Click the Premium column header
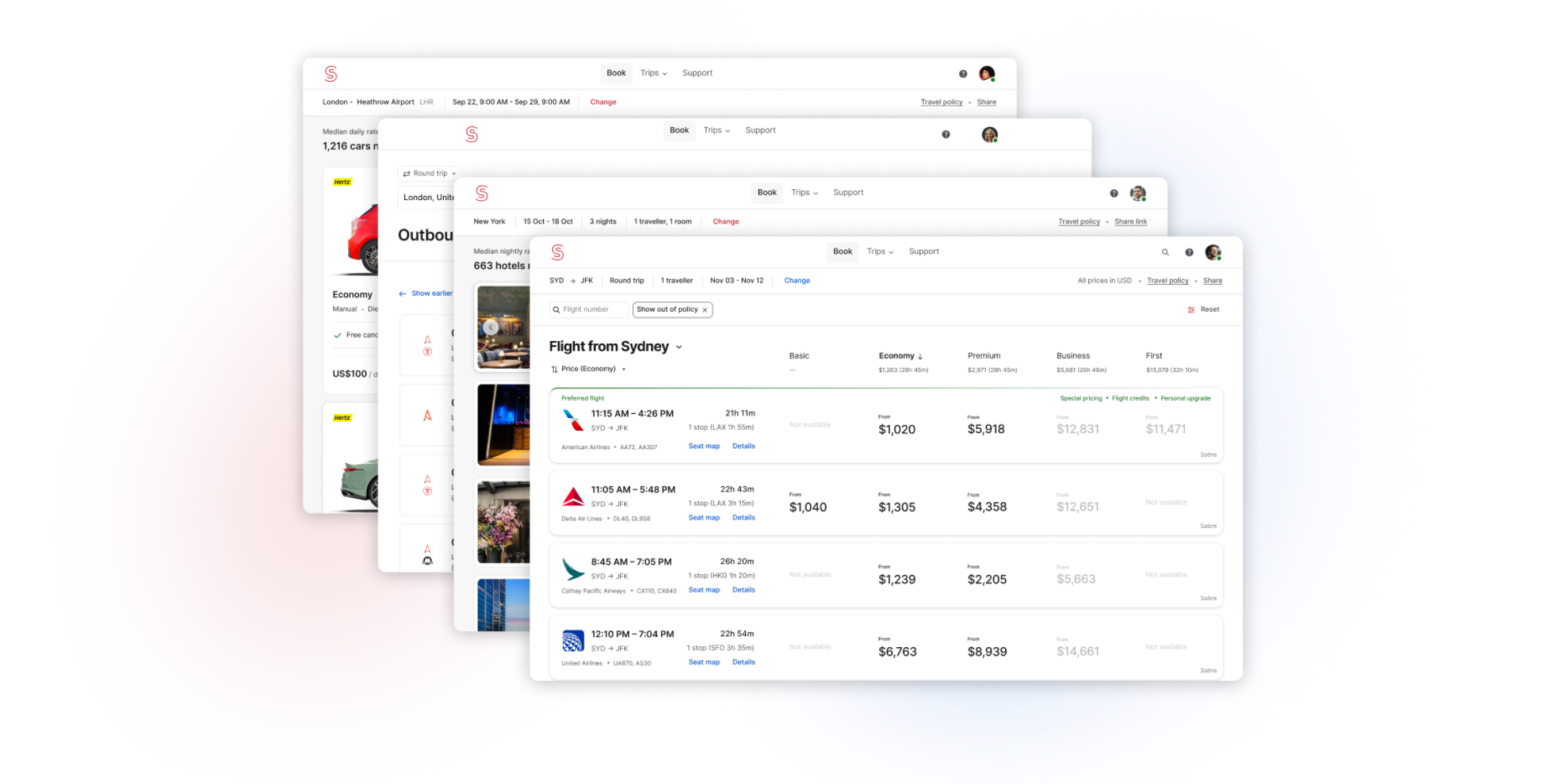The image size is (1548, 784). (984, 356)
